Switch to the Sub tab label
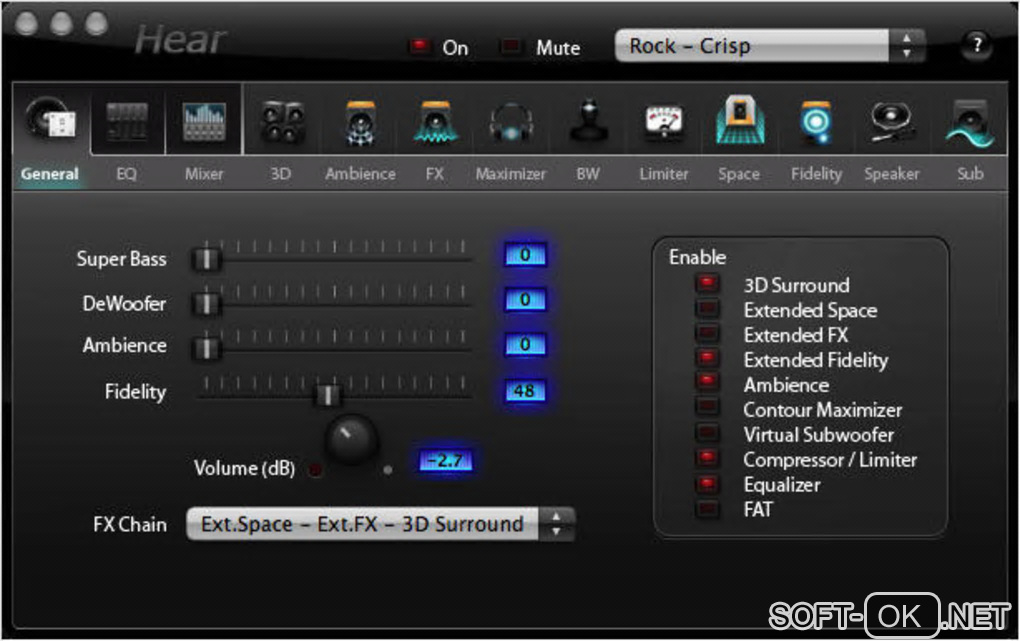The width and height of the screenshot is (1020, 641). pyautogui.click(x=970, y=174)
